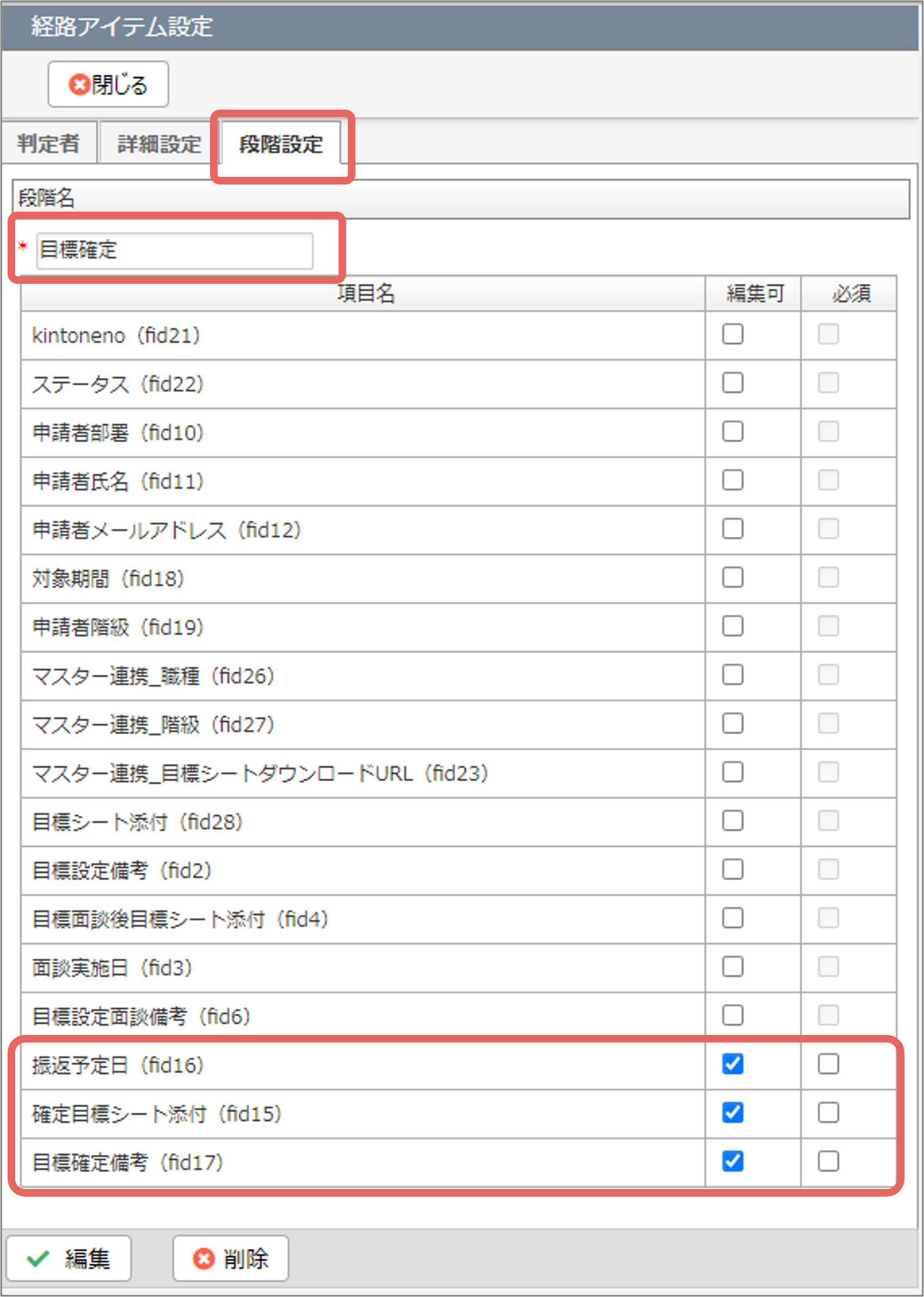The height and width of the screenshot is (1297, 924).
Task: Uncheck 編集可 for 確定目標シート添付 (fid15)
Action: pos(732,1112)
